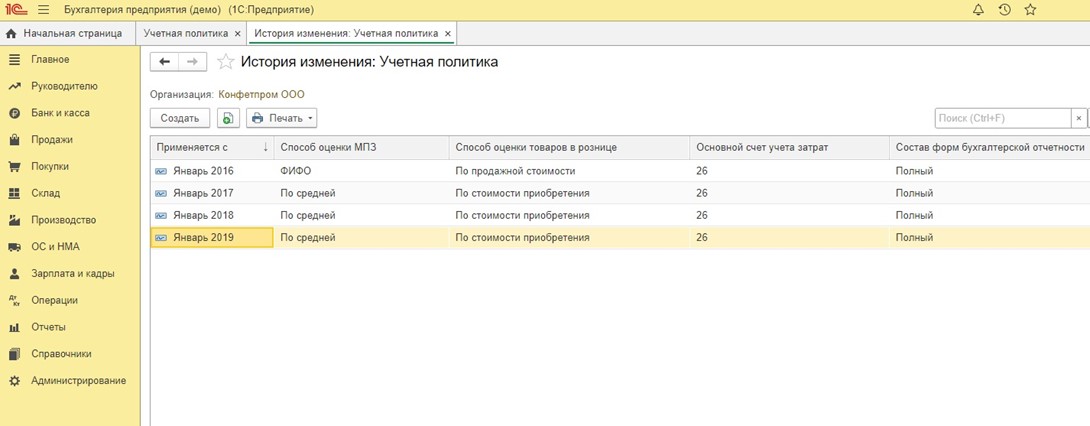The height and width of the screenshot is (426, 1090).
Task: Open the Администрирование section
Action: [78, 380]
